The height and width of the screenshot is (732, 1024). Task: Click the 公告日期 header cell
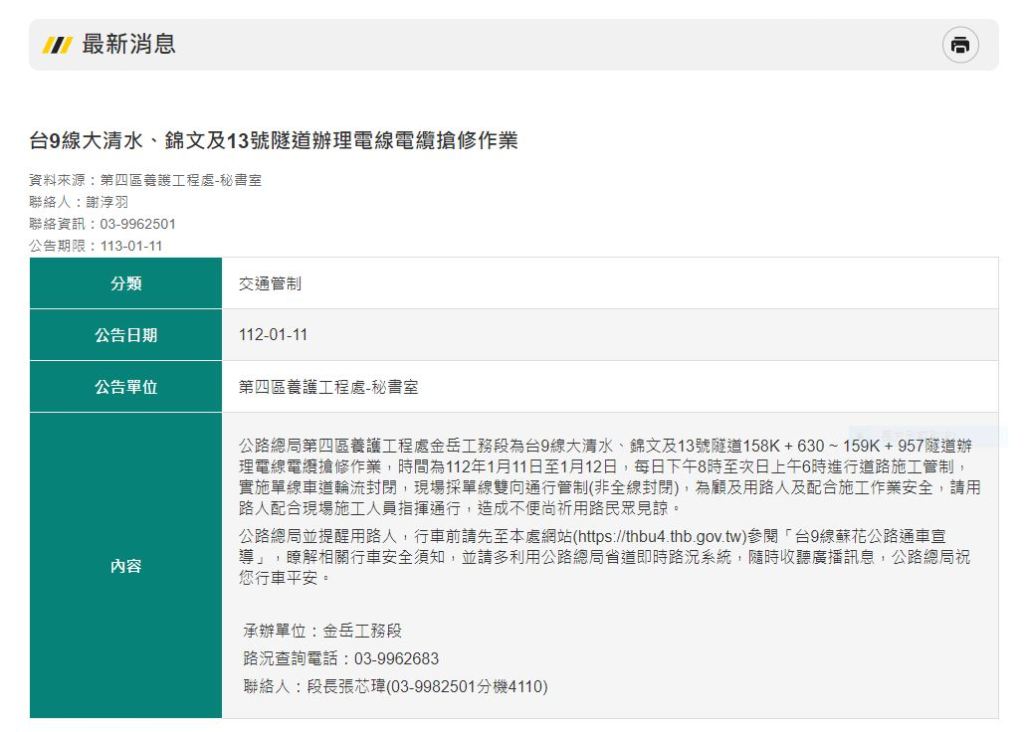pyautogui.click(x=126, y=336)
